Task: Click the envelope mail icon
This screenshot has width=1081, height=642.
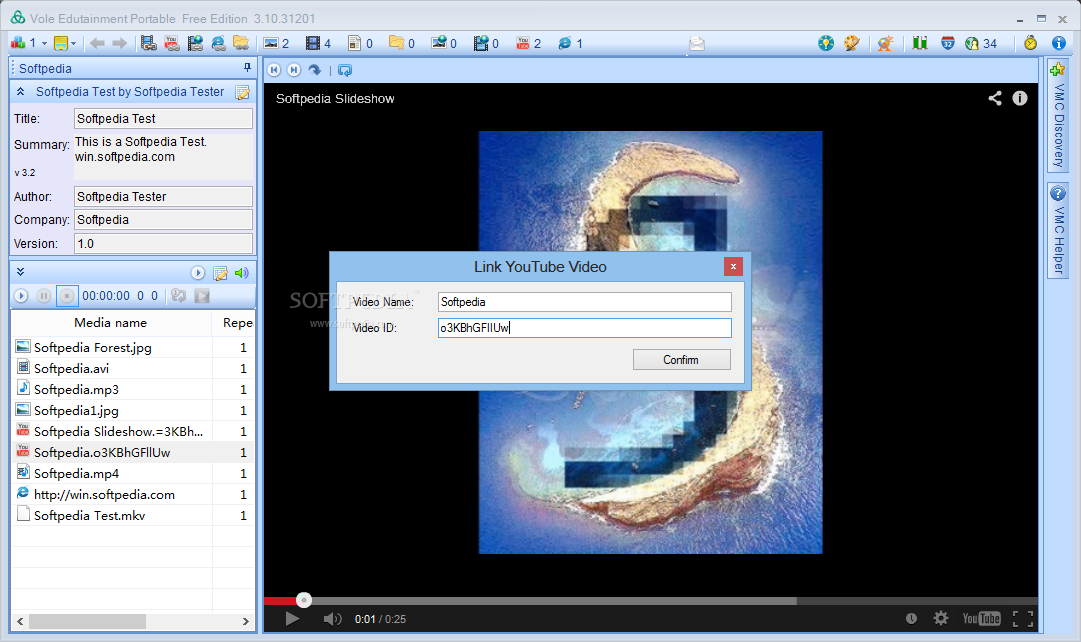Action: 697,44
